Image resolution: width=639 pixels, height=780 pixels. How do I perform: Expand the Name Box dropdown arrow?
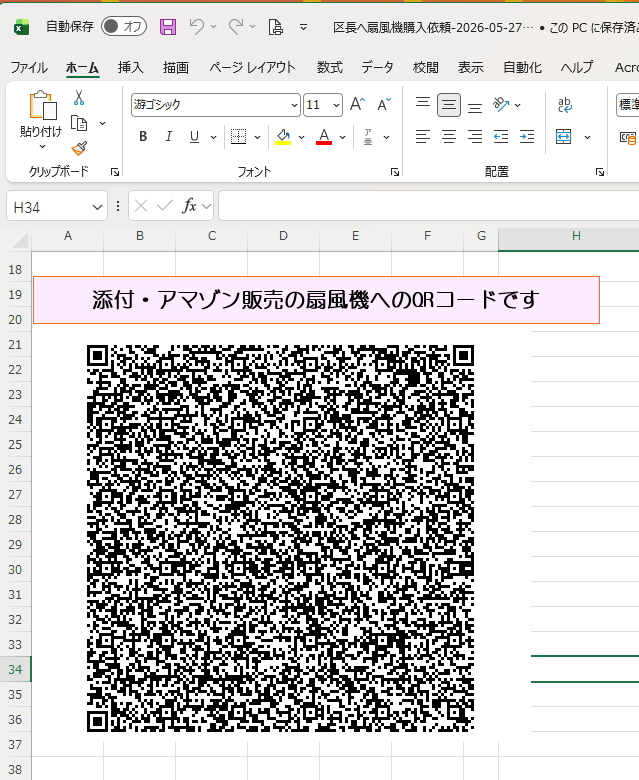pos(97,207)
